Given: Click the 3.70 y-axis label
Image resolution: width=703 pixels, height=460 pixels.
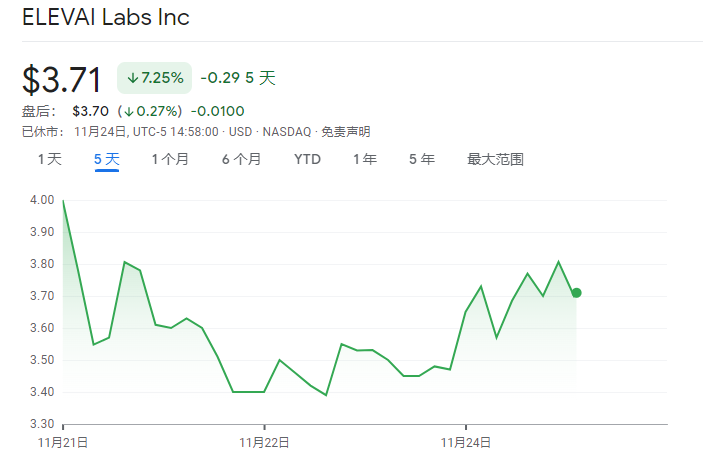Looking at the screenshot, I should pos(42,296).
